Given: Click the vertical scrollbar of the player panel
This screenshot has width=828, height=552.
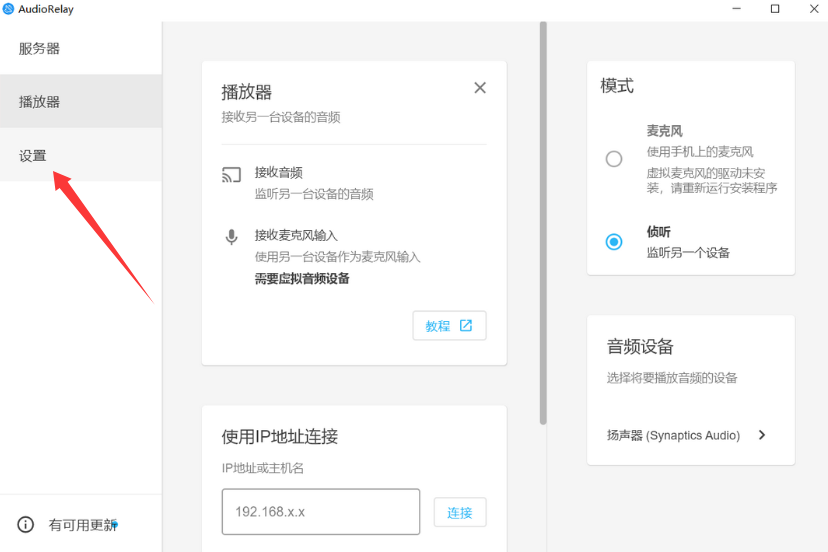Looking at the screenshot, I should 543,223.
